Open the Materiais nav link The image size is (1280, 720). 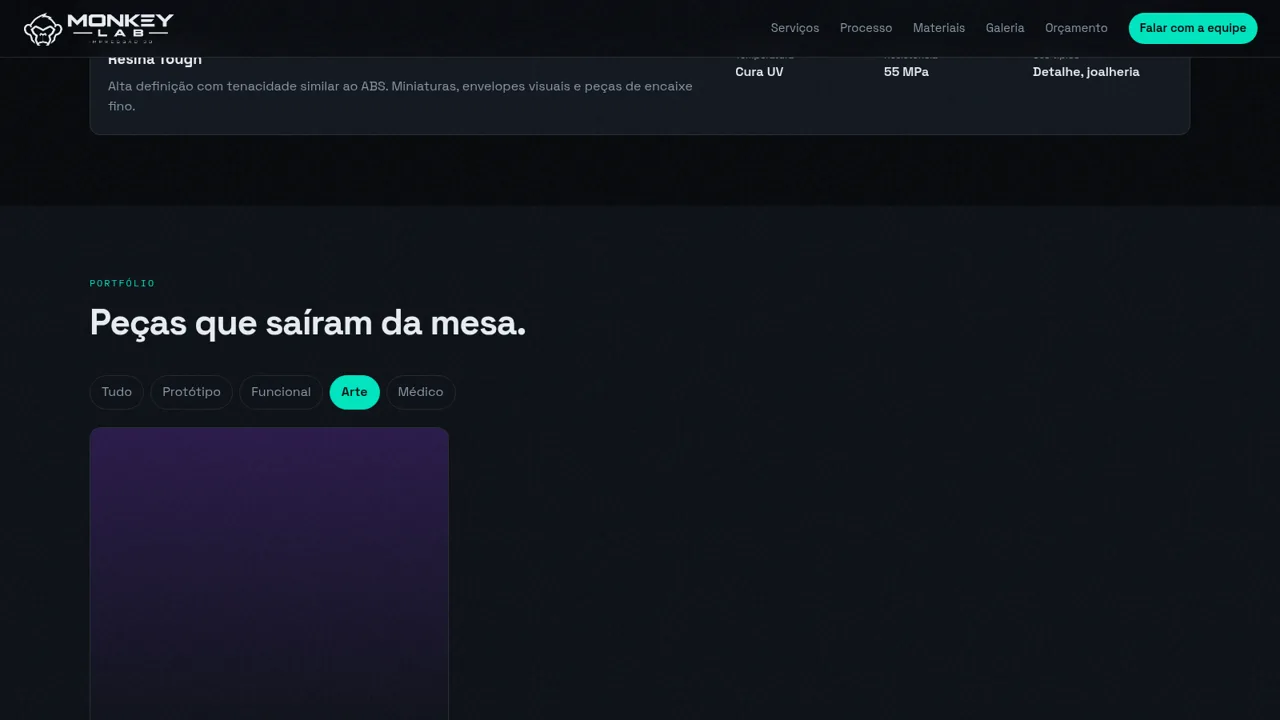939,28
